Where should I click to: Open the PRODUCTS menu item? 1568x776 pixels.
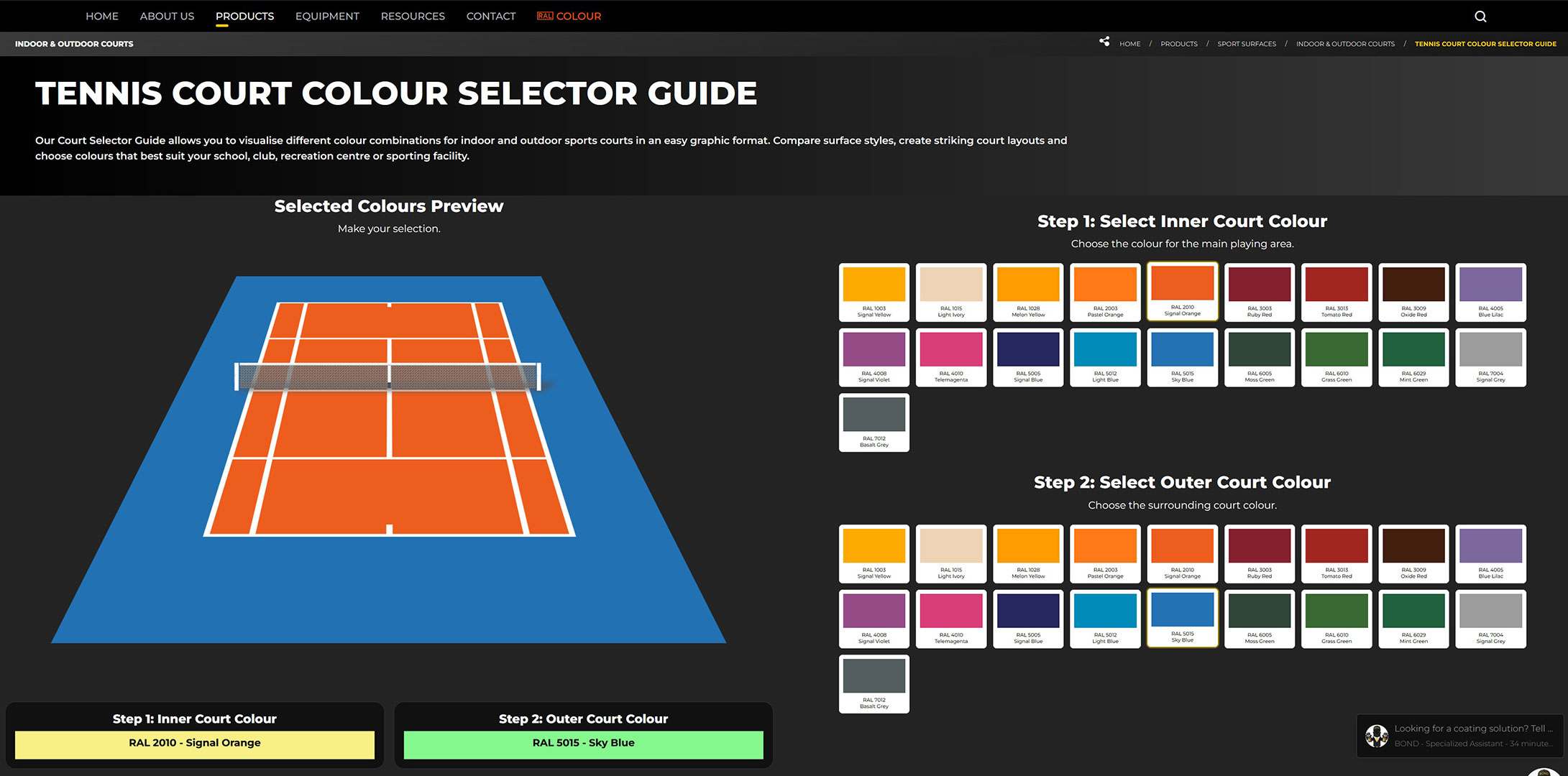[244, 16]
